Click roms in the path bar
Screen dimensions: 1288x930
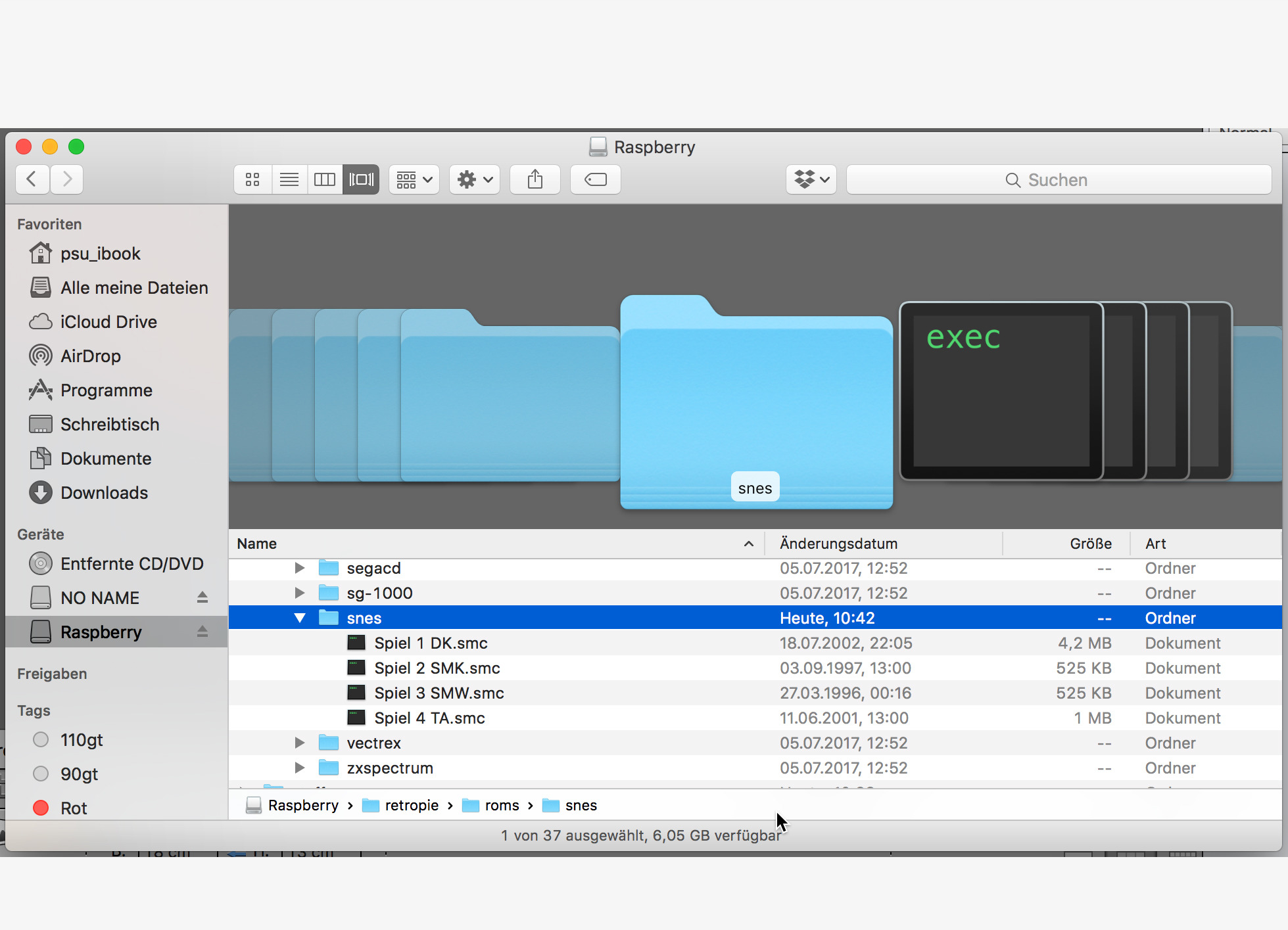(x=501, y=806)
